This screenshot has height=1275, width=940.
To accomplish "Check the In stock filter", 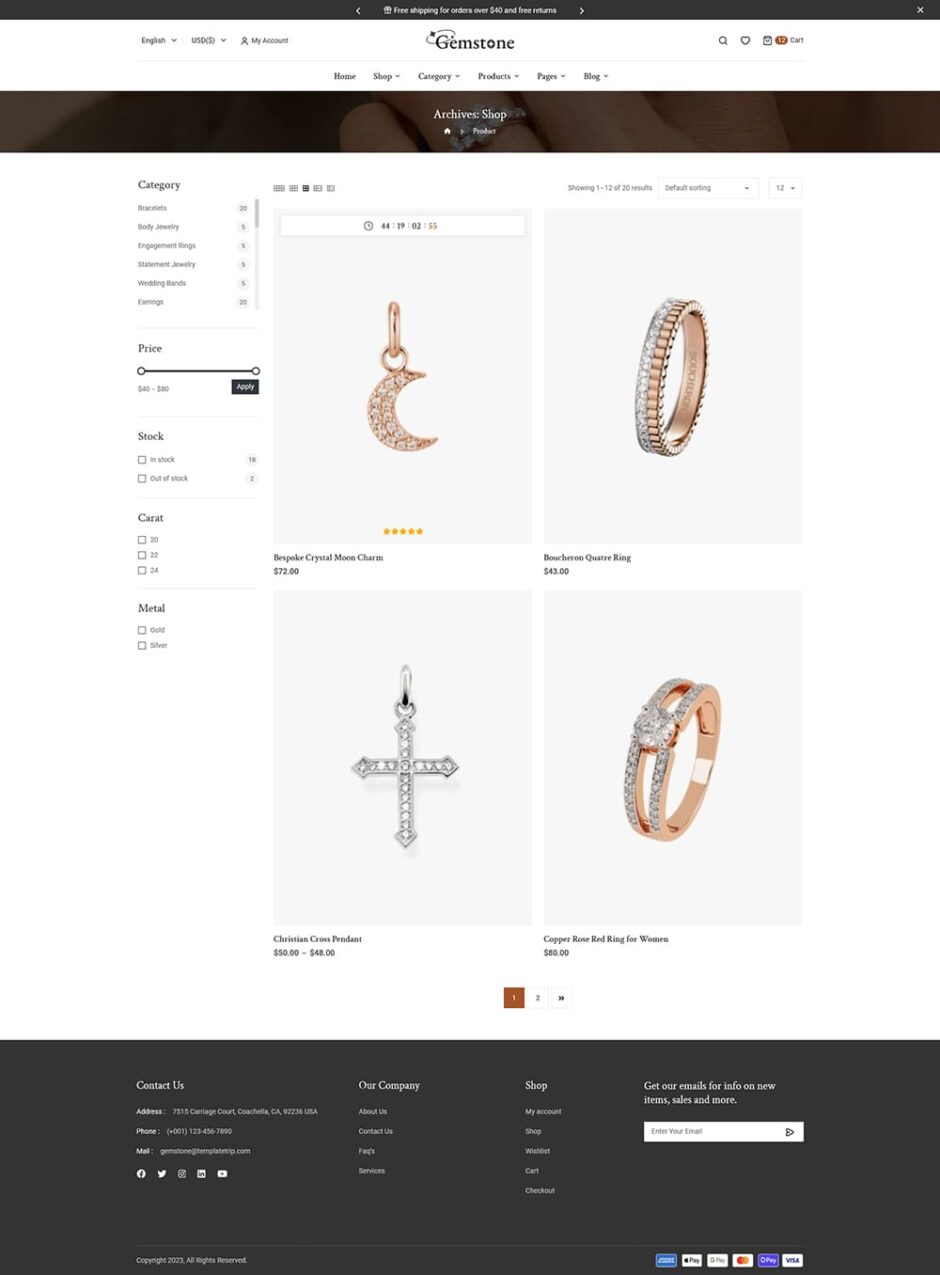I will (x=142, y=460).
